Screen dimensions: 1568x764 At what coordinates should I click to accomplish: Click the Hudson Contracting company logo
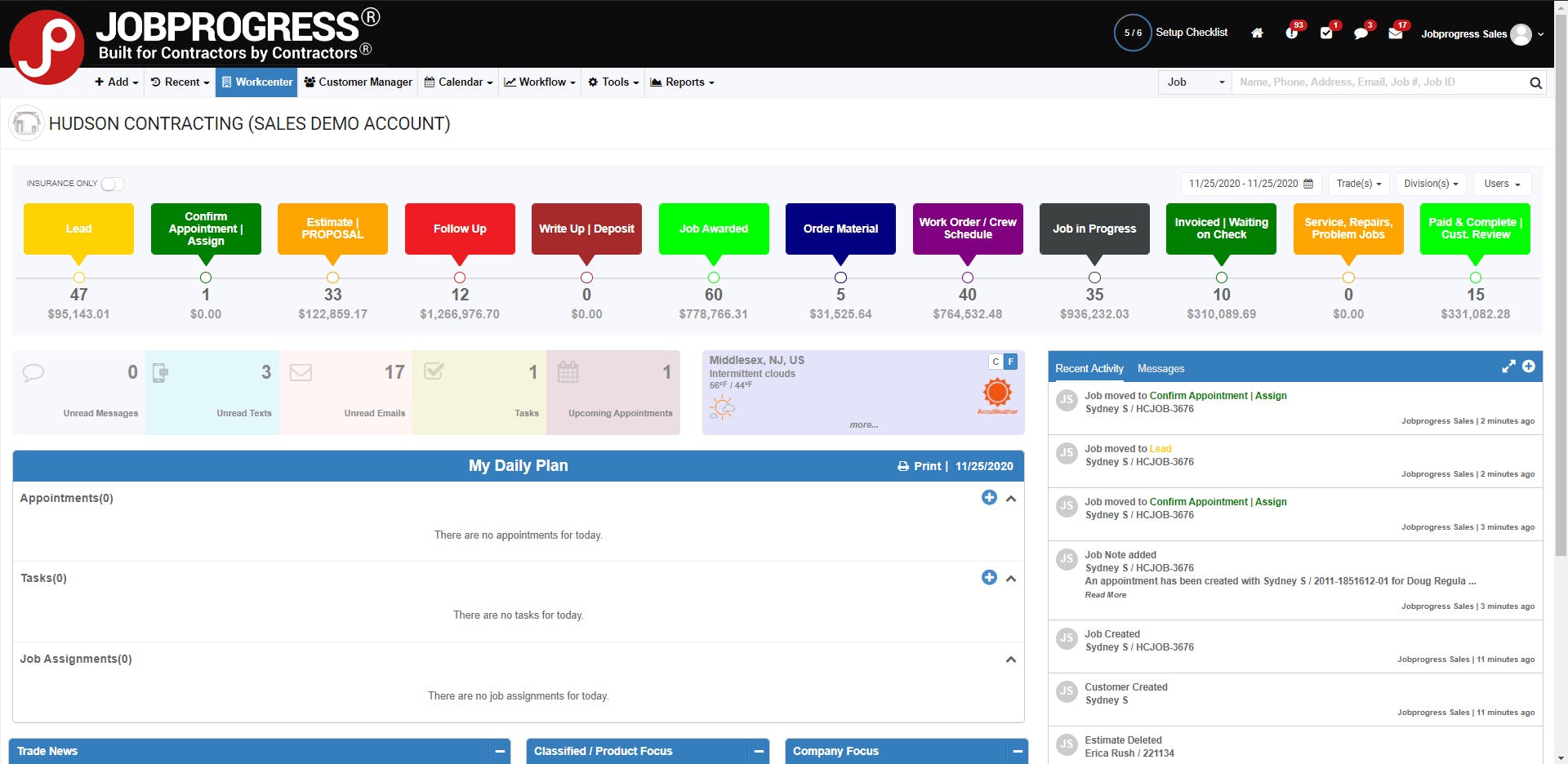coord(26,123)
